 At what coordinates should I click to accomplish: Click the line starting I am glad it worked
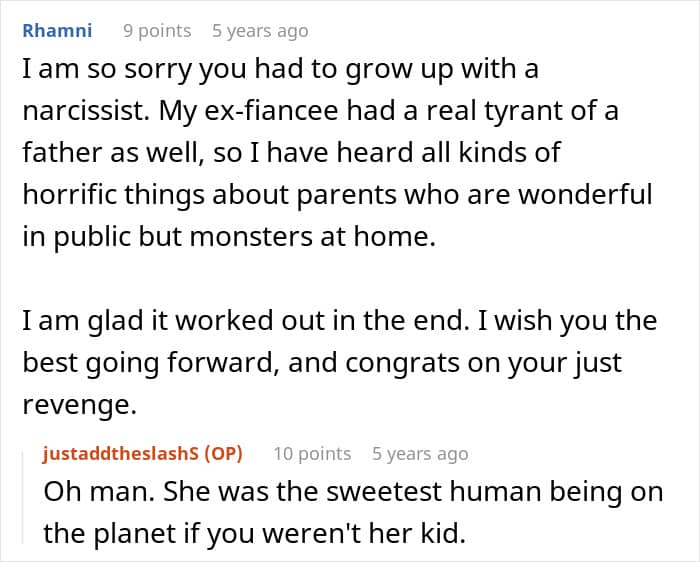coord(340,321)
